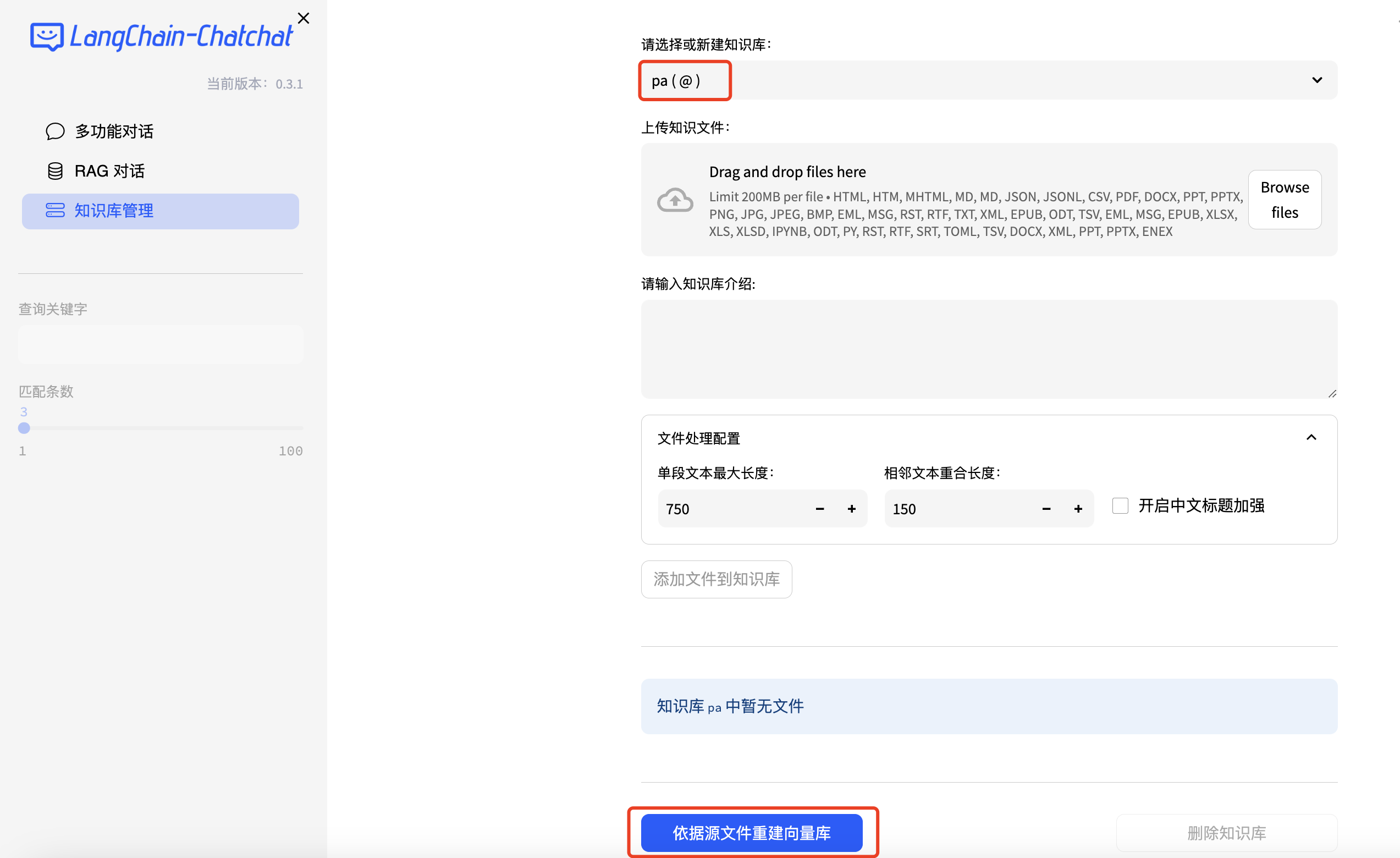Click the LangChain-Chatchat logo

pos(161,36)
